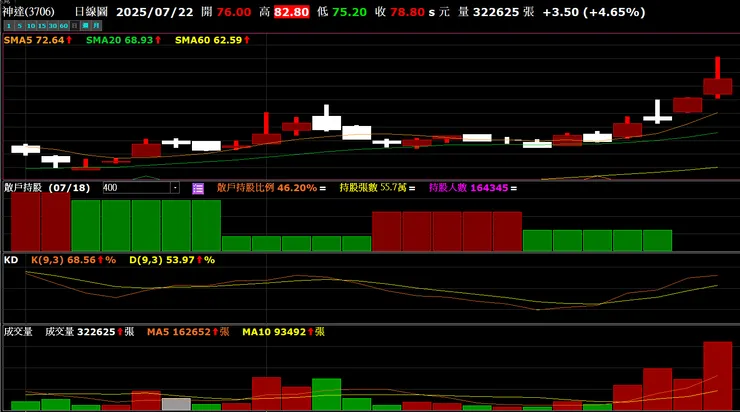Click the stock name 神達(3706)
The image size is (740, 412).
[28, 12]
